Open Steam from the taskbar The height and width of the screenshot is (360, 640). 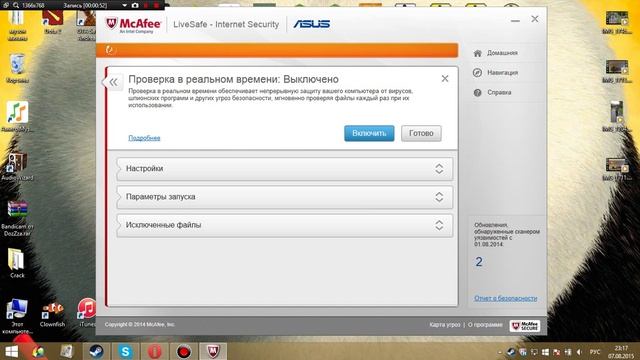point(96,351)
